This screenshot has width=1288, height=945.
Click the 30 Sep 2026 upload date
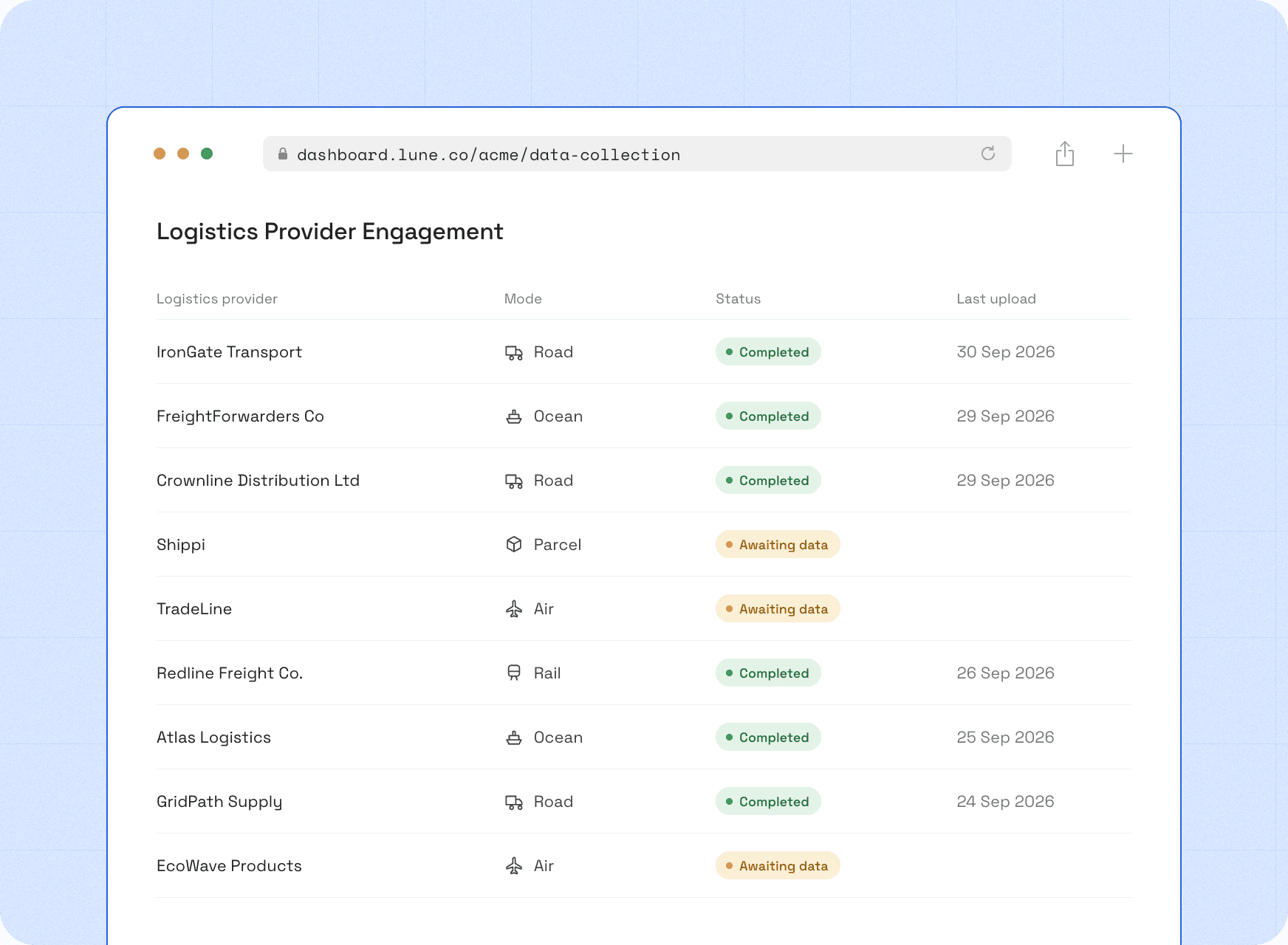[1006, 352]
